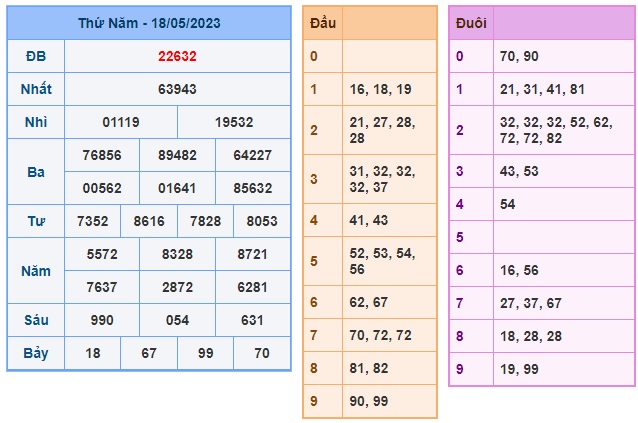Select Năm prize number 6281

[x=253, y=287]
